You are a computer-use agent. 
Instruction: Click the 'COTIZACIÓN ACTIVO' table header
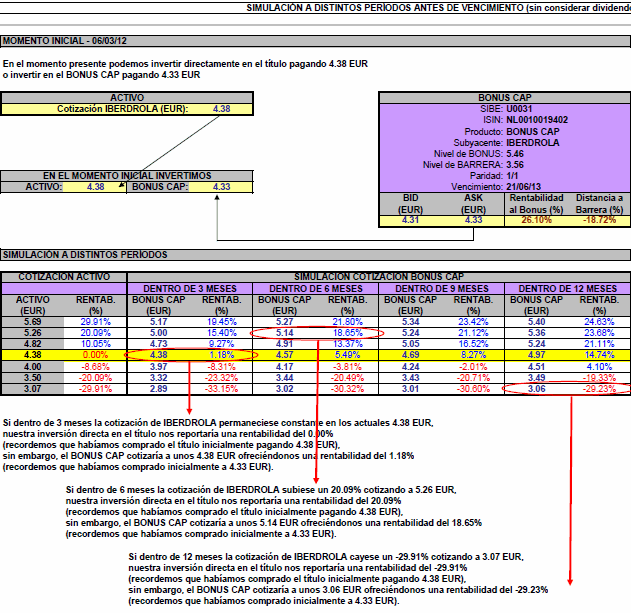(64, 277)
